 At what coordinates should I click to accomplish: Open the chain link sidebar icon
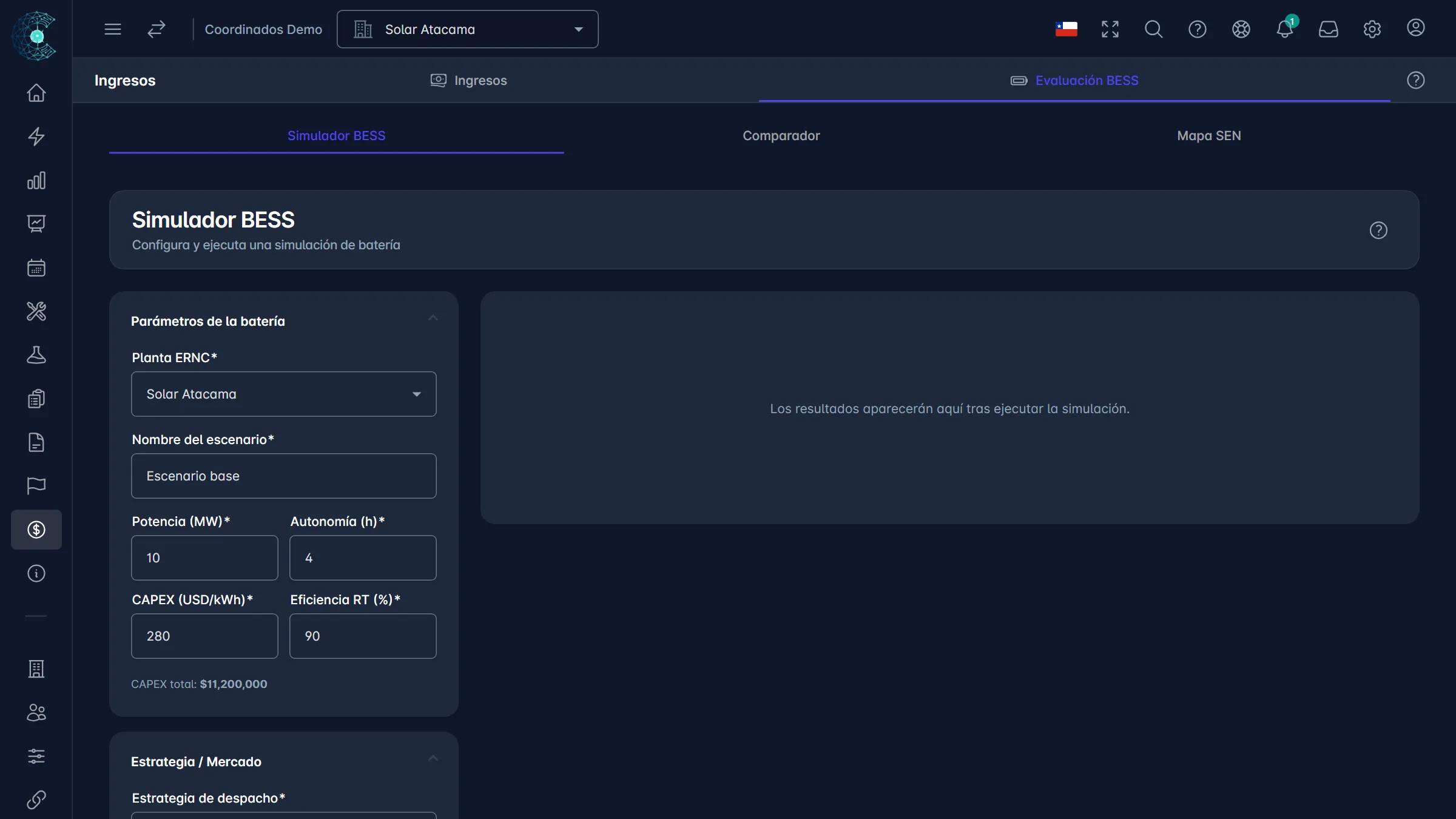(36, 800)
